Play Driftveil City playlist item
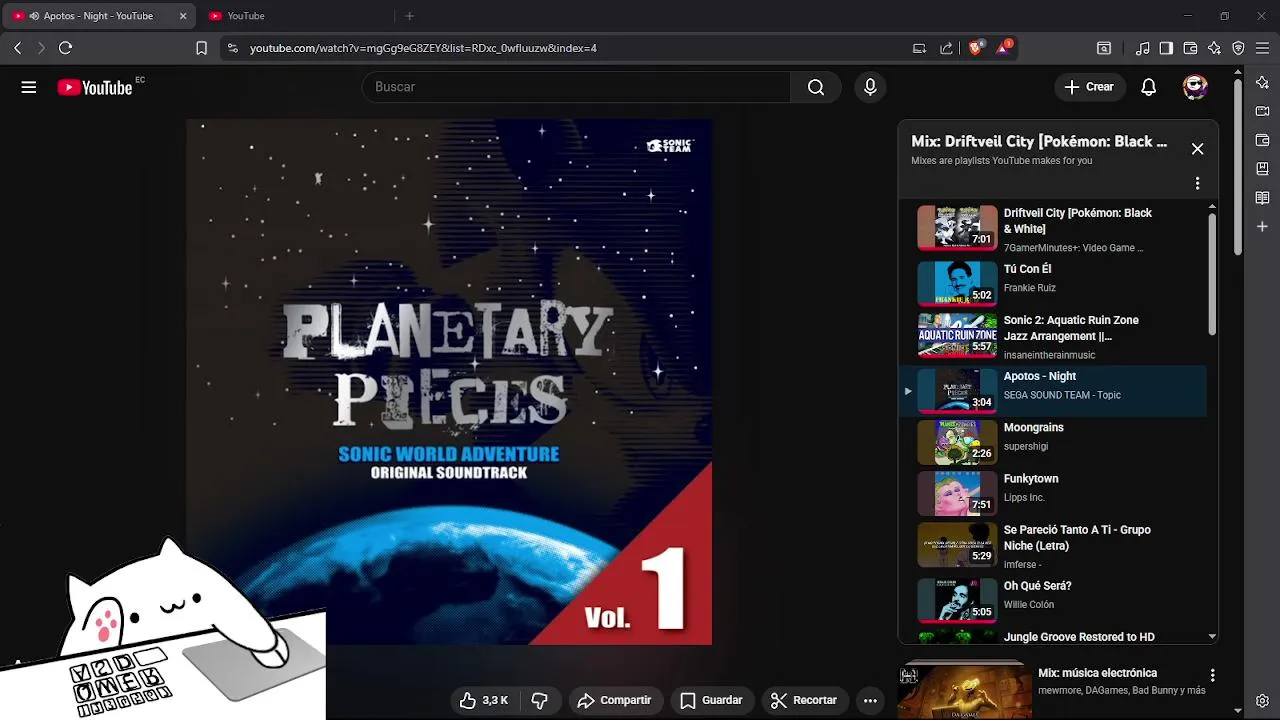Image resolution: width=1280 pixels, height=720 pixels. point(1053,228)
